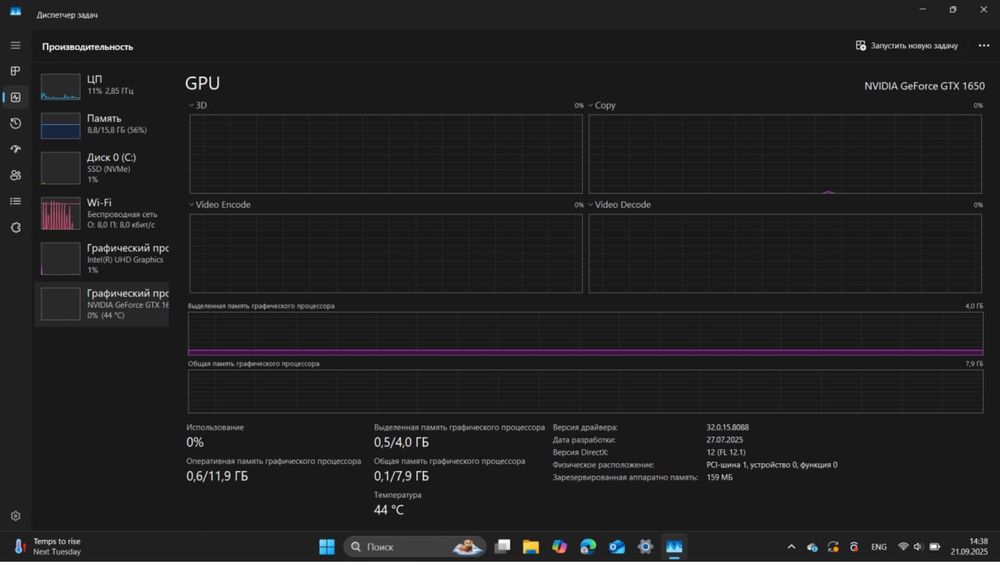Open the Services page icon

tap(15, 227)
